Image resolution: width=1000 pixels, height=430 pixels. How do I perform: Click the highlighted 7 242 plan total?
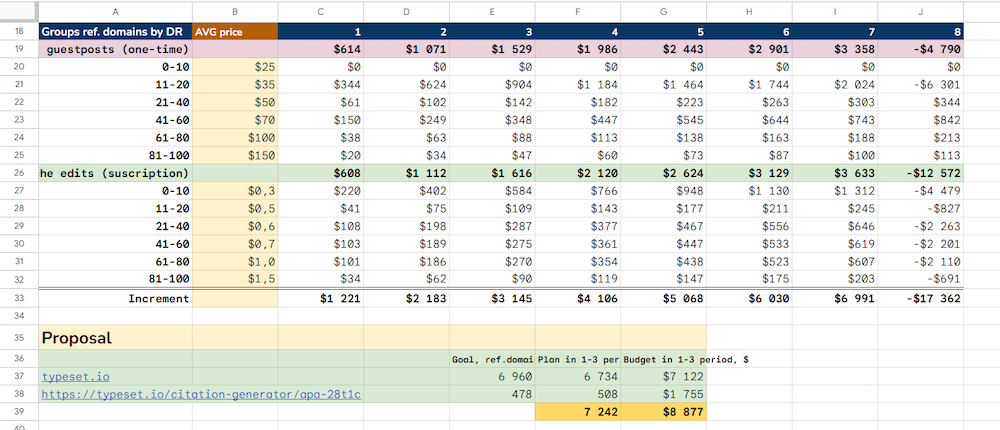click(578, 412)
